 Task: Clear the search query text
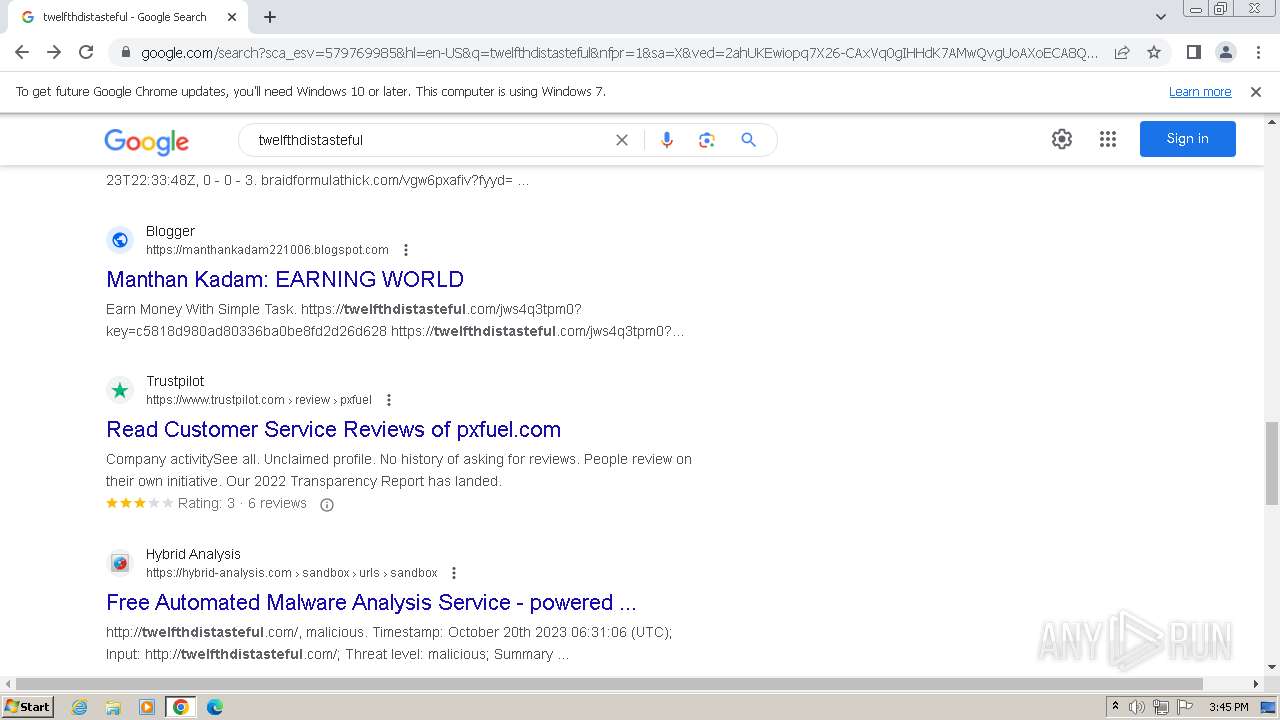[622, 140]
